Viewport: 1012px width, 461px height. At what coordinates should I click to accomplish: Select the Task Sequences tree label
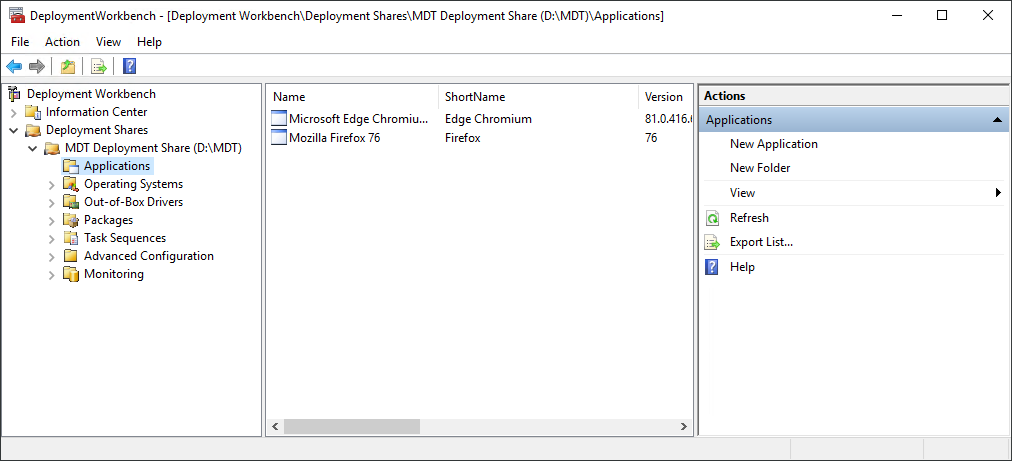pyautogui.click(x=125, y=238)
